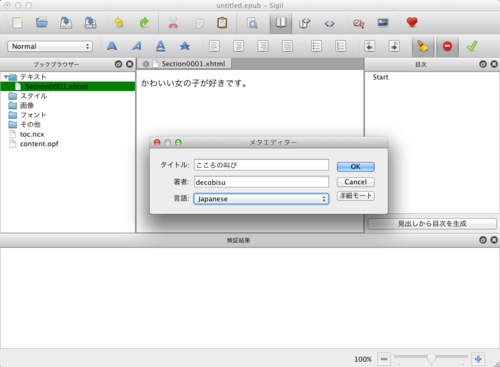The image size is (500, 367).
Task: Click the 著者 input field
Action: pos(261,182)
